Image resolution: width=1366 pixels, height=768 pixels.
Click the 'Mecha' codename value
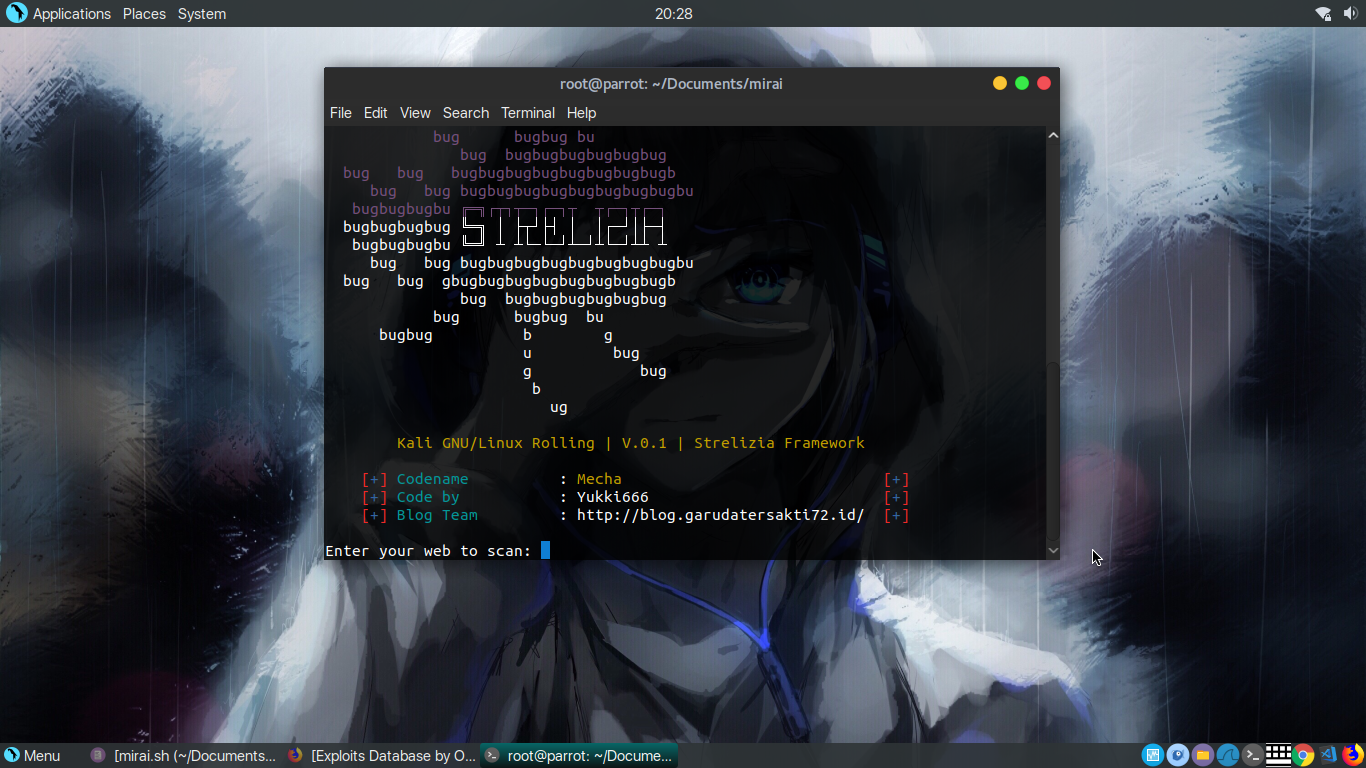(599, 479)
